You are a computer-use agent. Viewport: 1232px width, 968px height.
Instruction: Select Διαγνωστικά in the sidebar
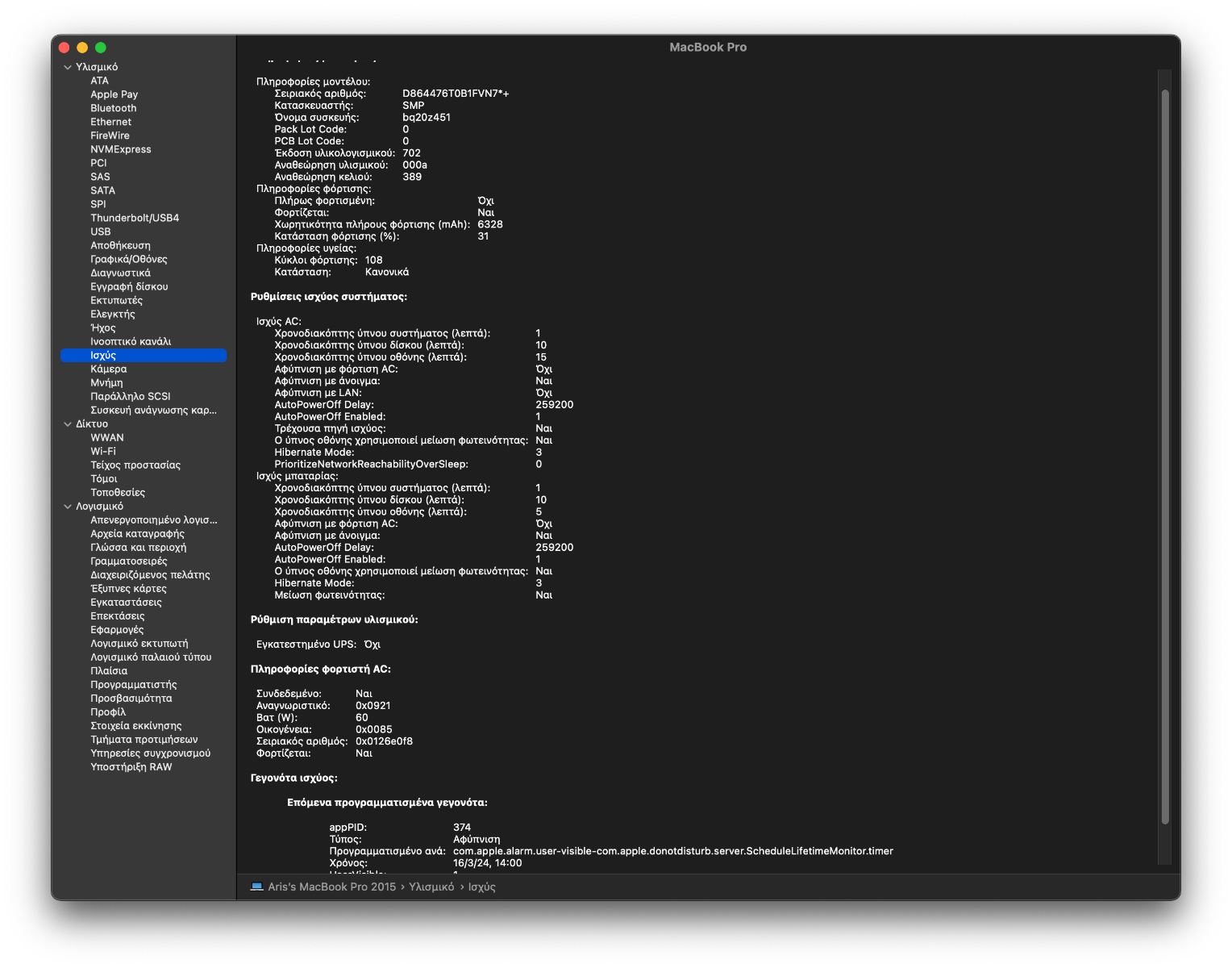120,273
